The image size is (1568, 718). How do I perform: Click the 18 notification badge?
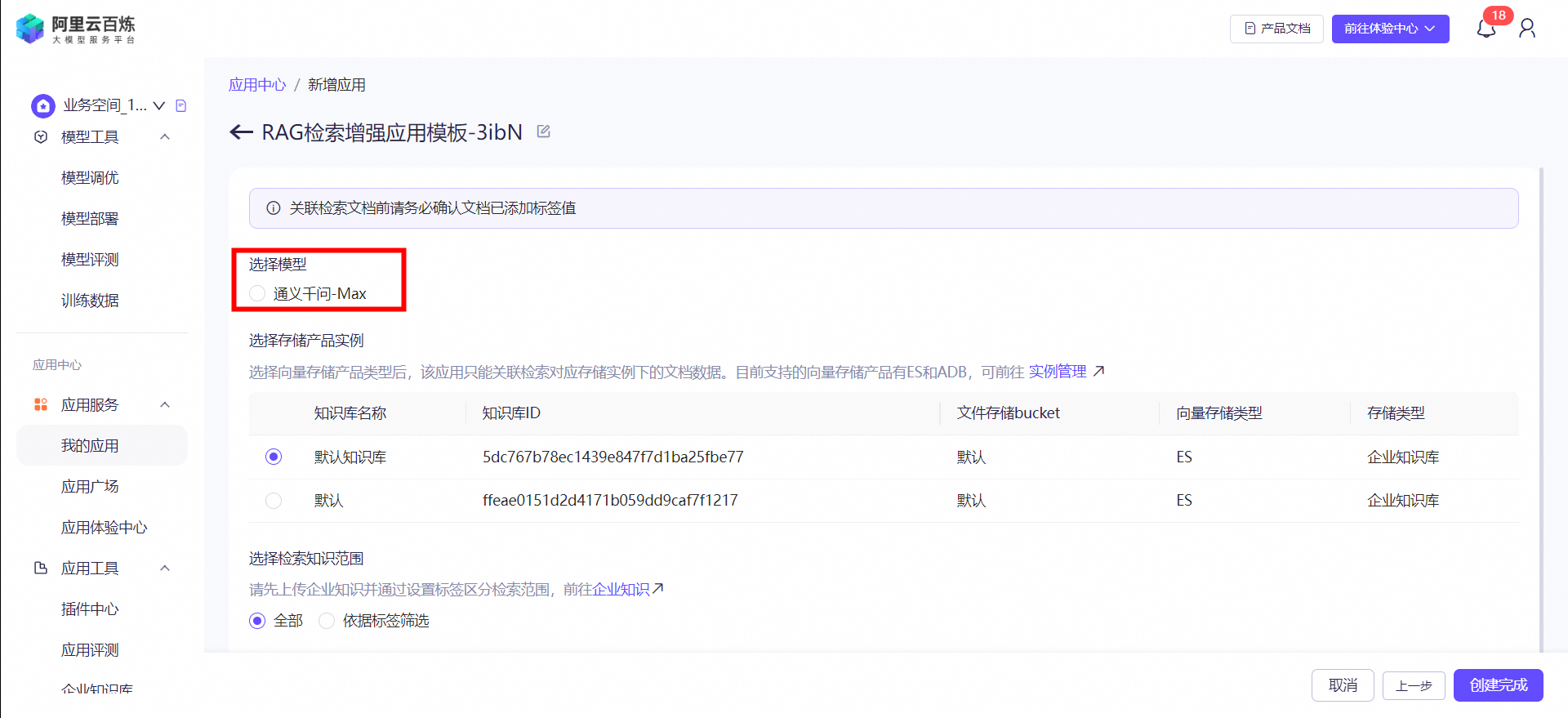(1499, 16)
